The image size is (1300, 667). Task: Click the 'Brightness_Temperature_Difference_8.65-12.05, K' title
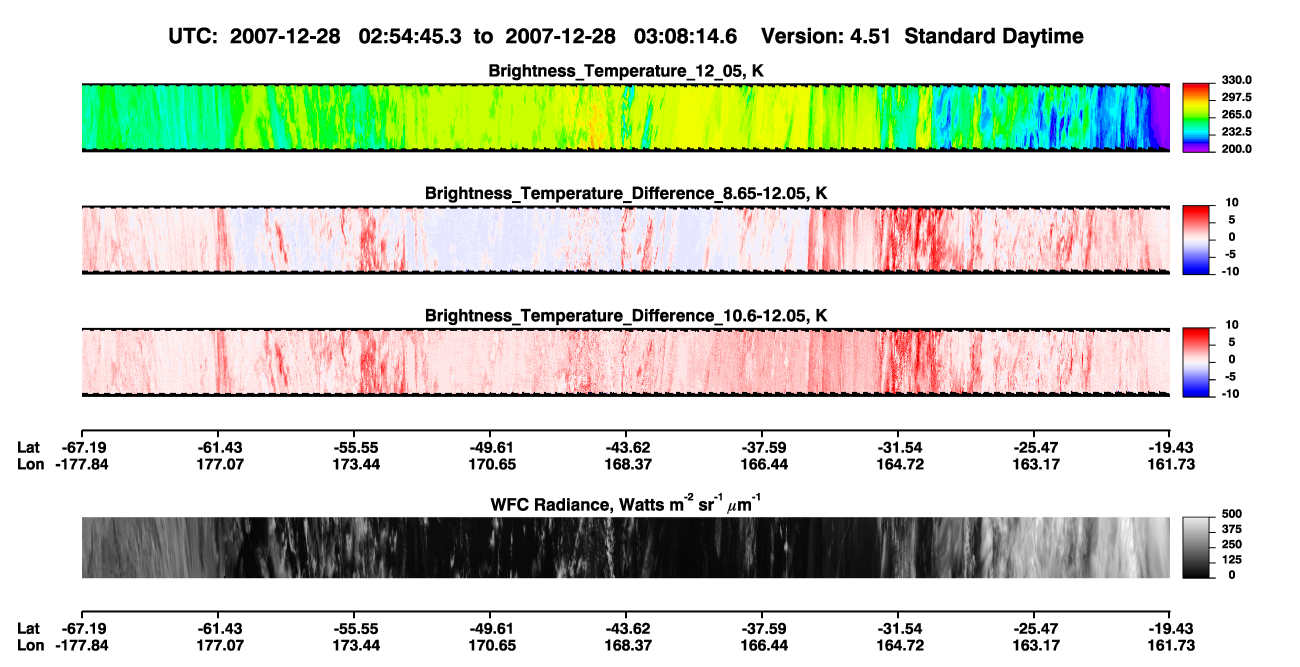coord(626,193)
